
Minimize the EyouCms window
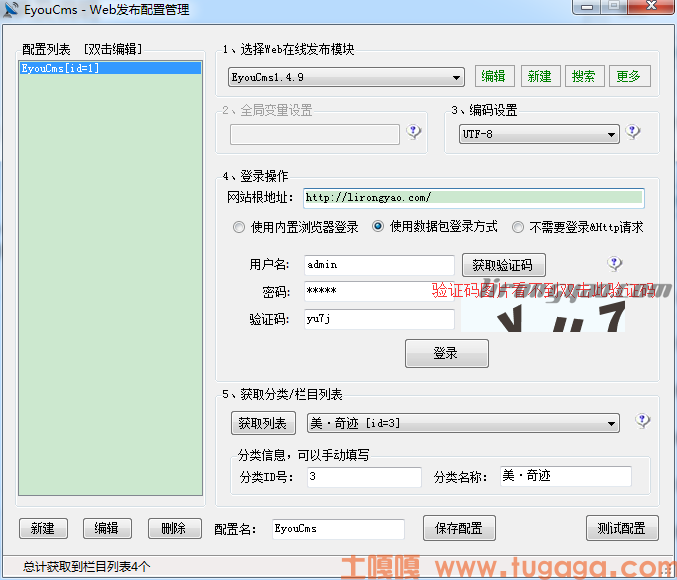(587, 7)
